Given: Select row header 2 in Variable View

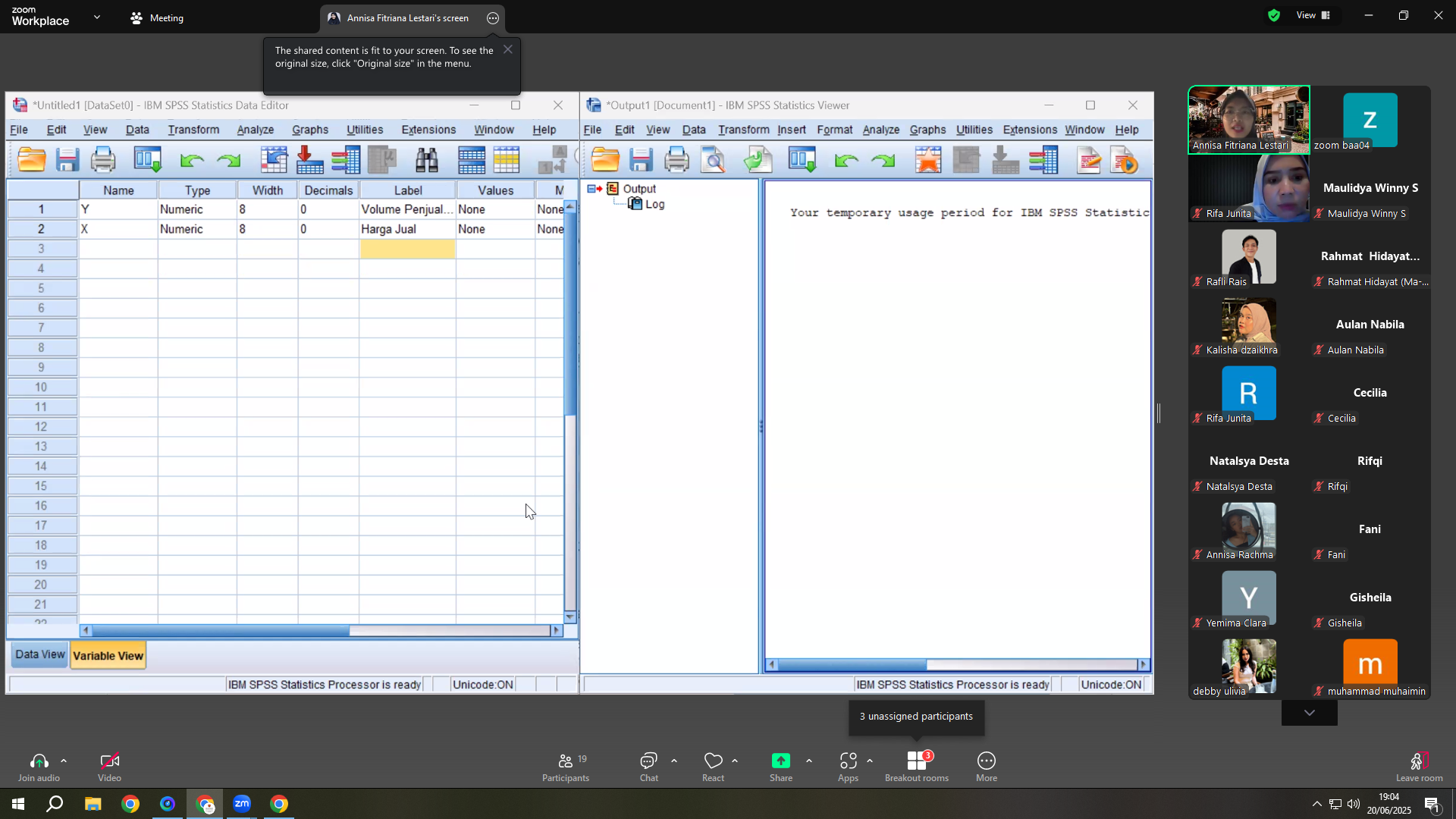Looking at the screenshot, I should [x=42, y=229].
